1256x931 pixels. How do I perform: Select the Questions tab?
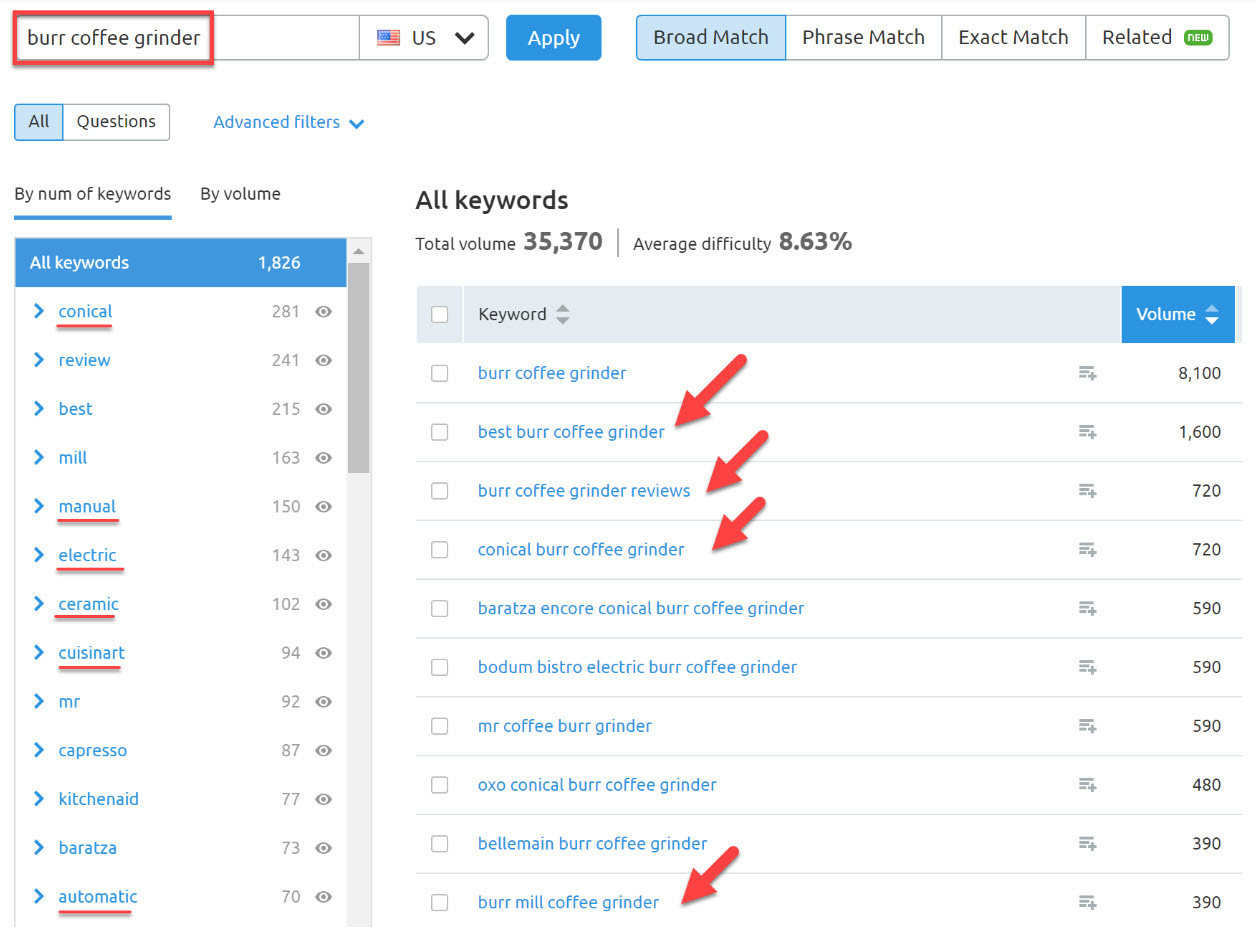tap(116, 122)
